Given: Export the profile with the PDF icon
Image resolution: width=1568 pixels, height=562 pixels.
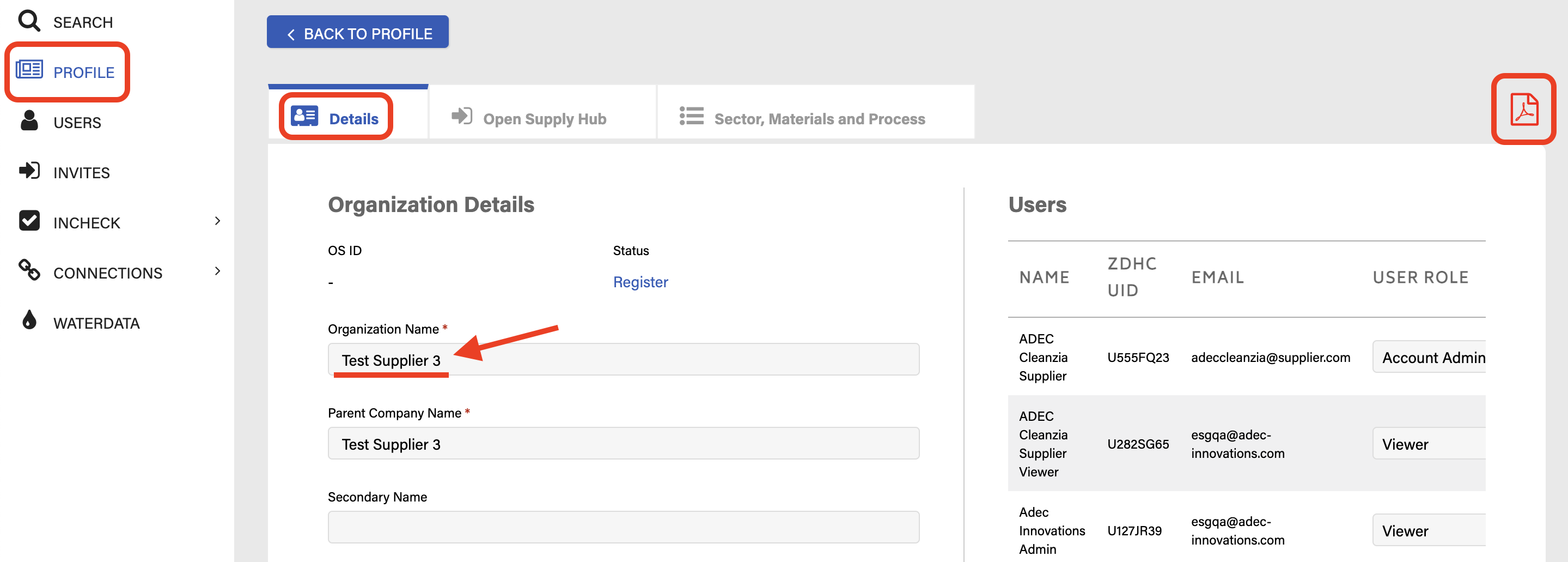Looking at the screenshot, I should tap(1523, 109).
